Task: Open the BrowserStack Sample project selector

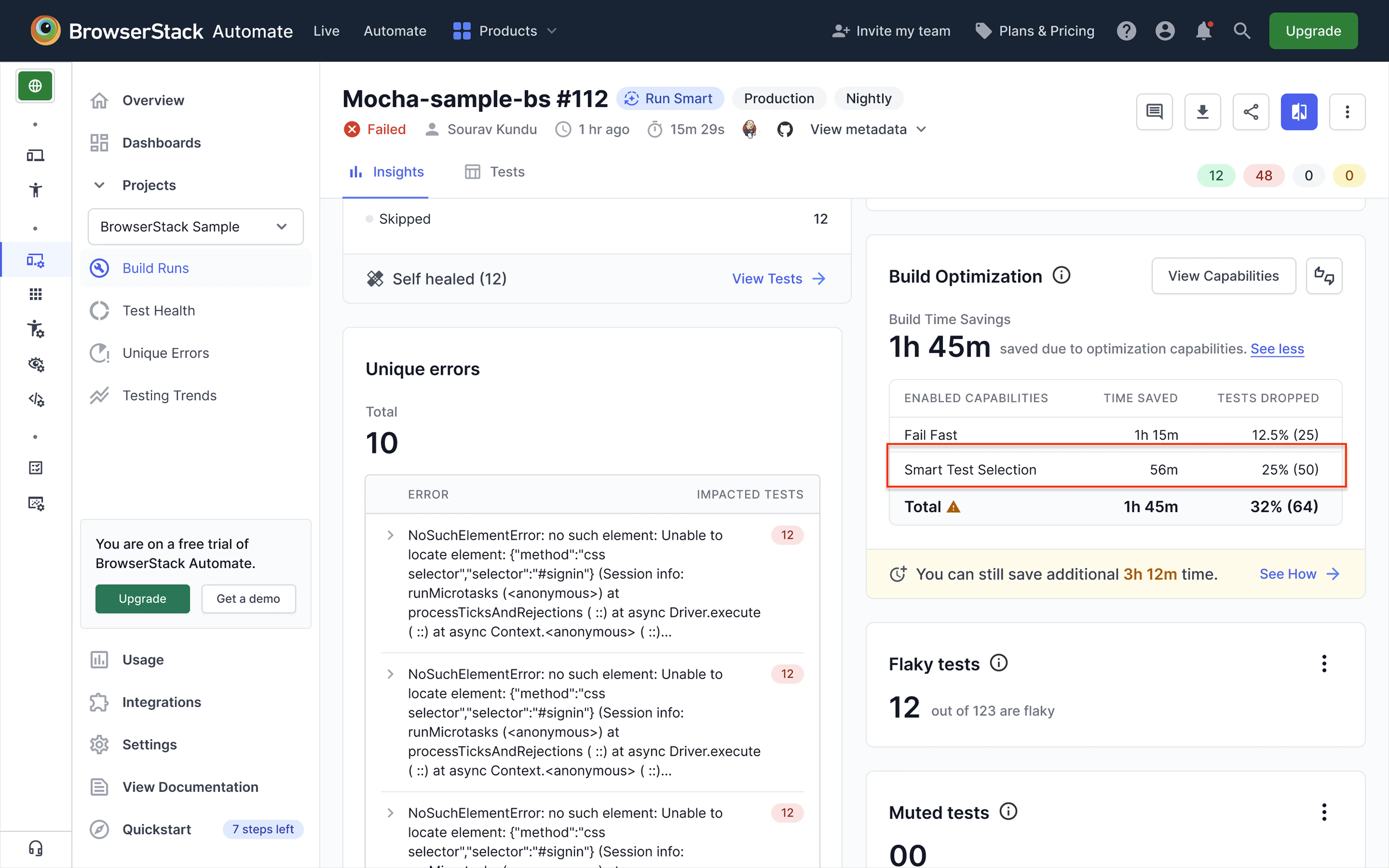Action: click(196, 227)
